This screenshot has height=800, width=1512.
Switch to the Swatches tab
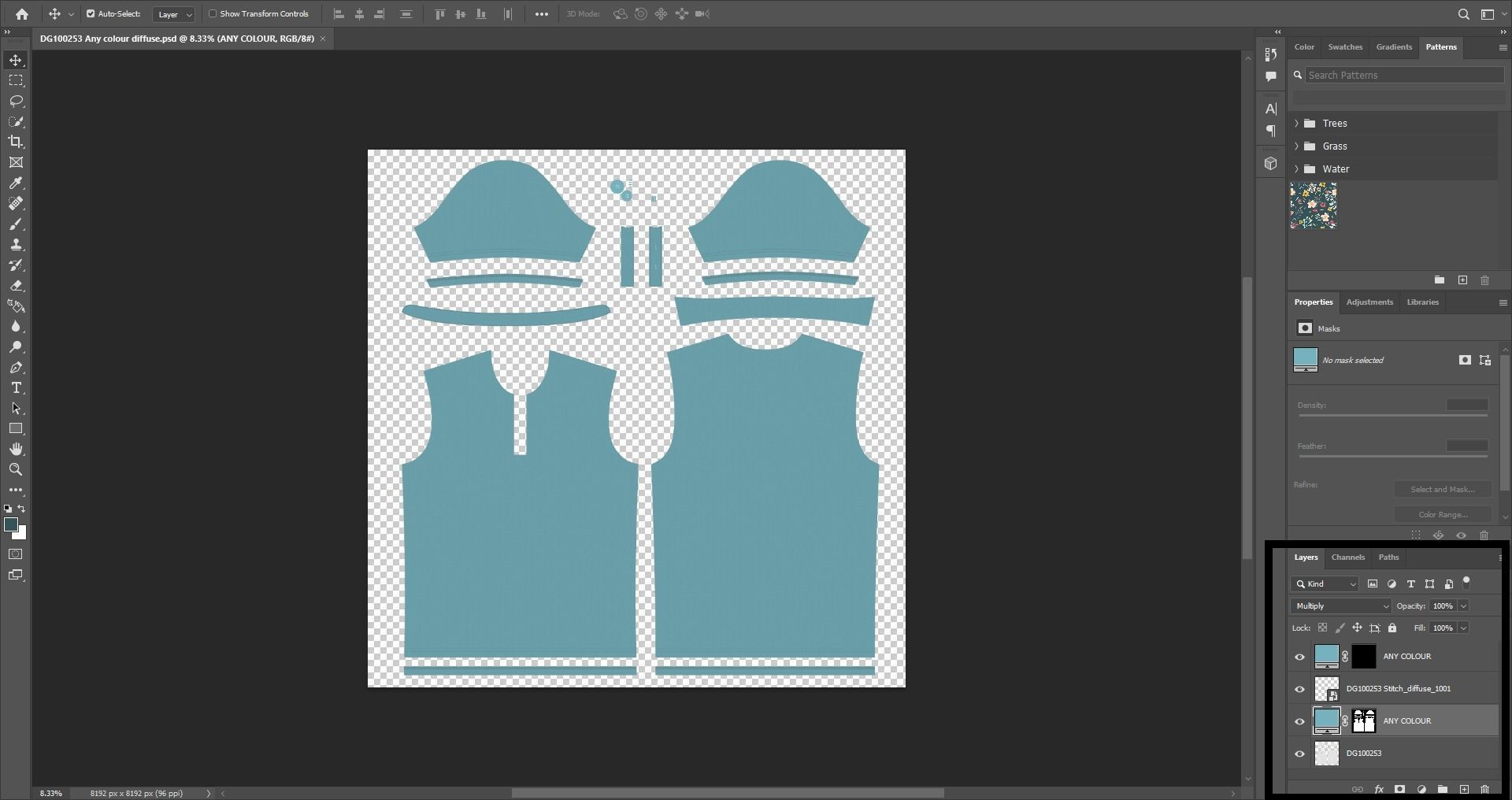point(1345,47)
